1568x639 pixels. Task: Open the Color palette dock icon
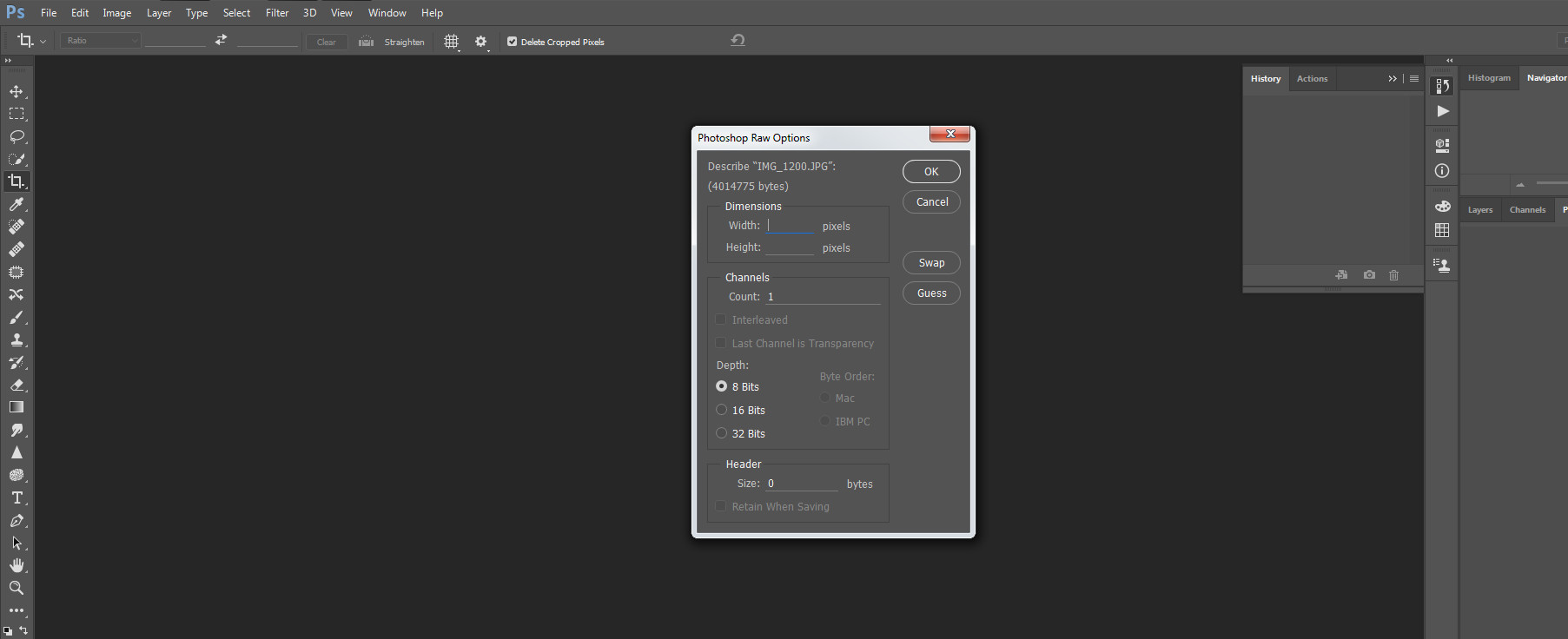pos(1442,206)
